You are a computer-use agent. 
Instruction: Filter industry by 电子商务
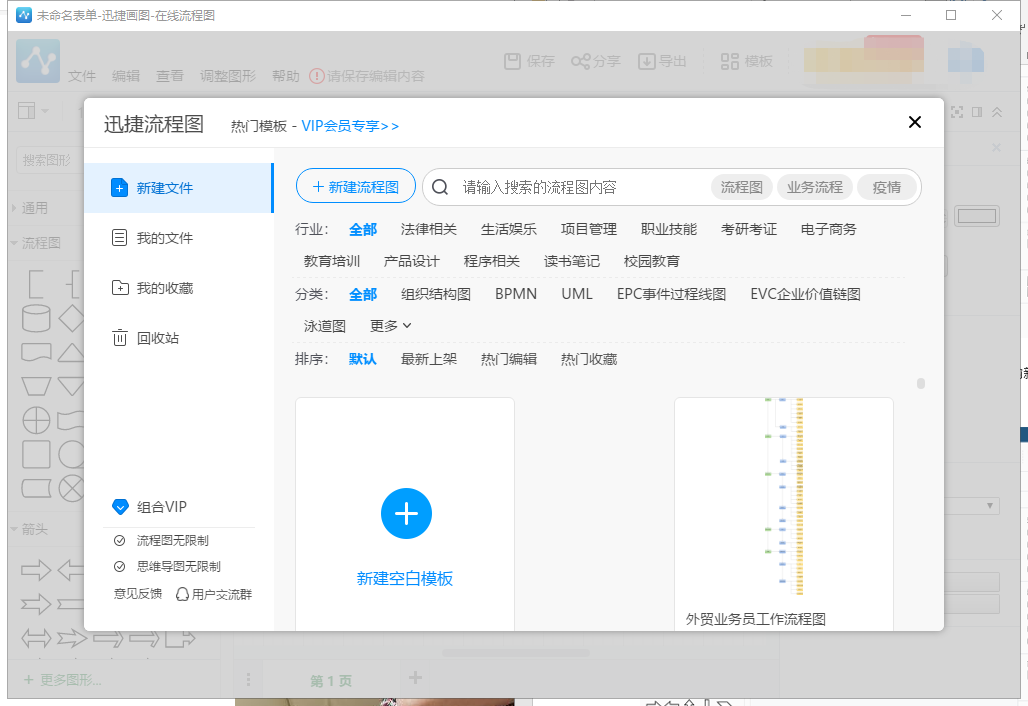click(828, 229)
